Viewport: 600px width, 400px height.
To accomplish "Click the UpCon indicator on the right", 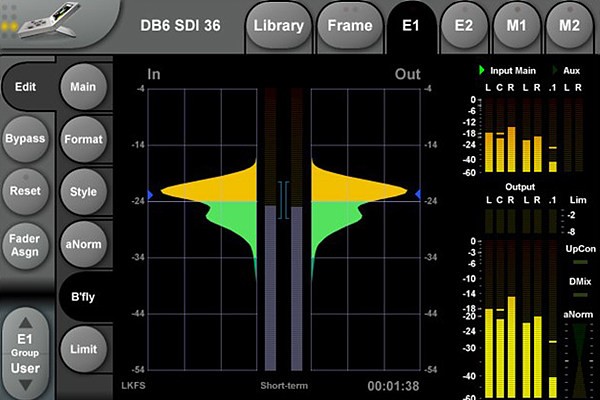I will 577,262.
